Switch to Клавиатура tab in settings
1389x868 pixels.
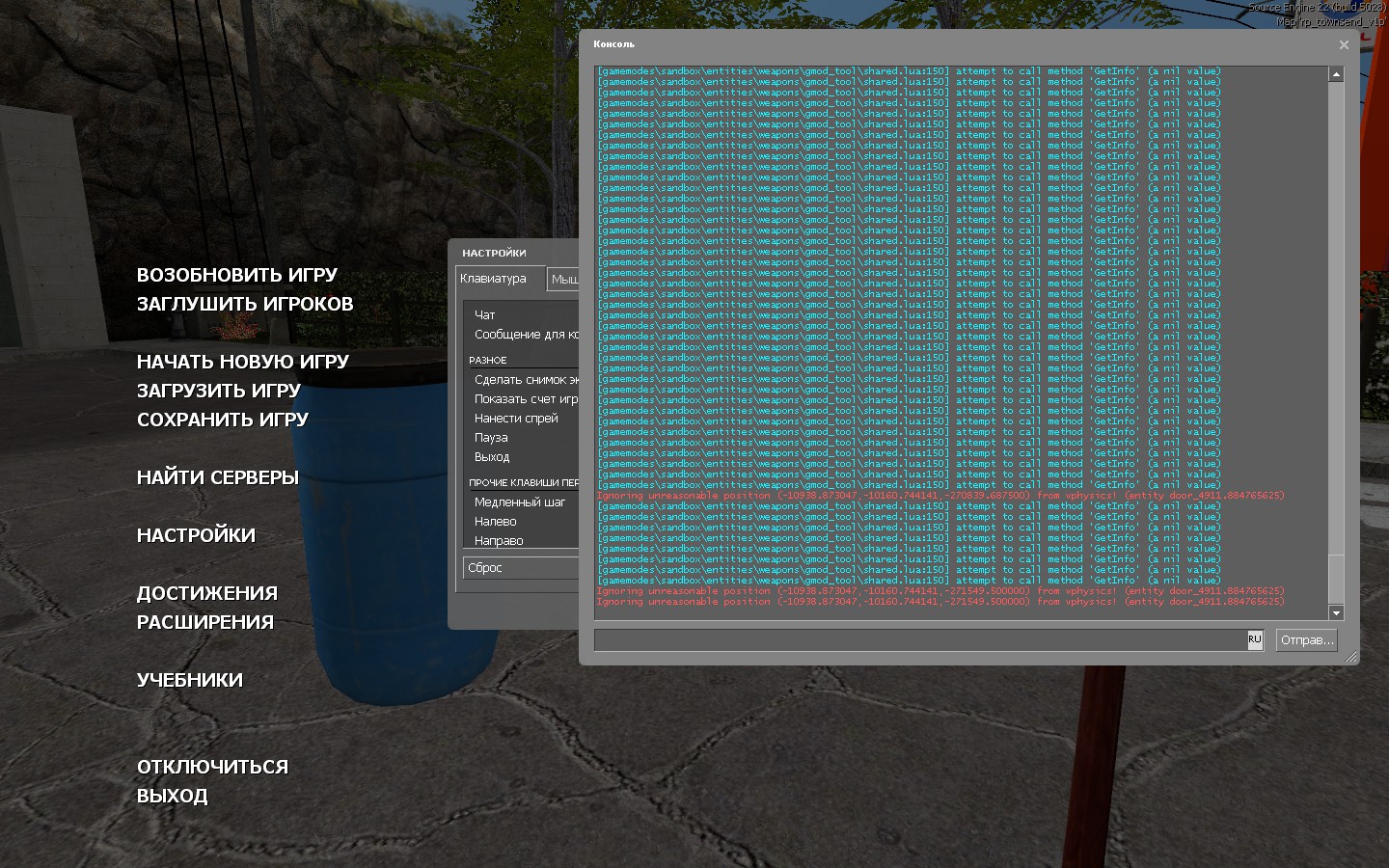click(500, 279)
